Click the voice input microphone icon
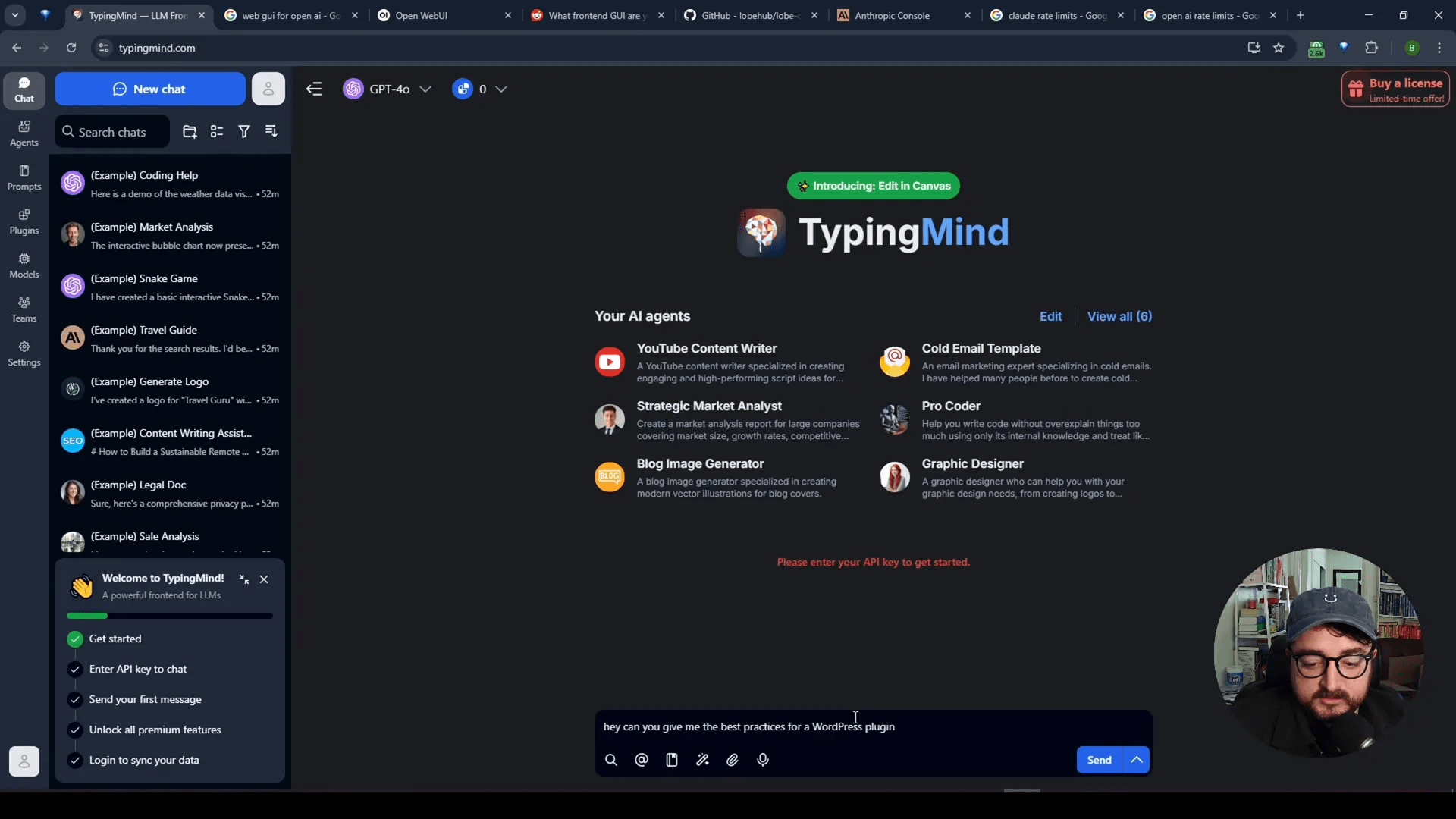 point(762,759)
